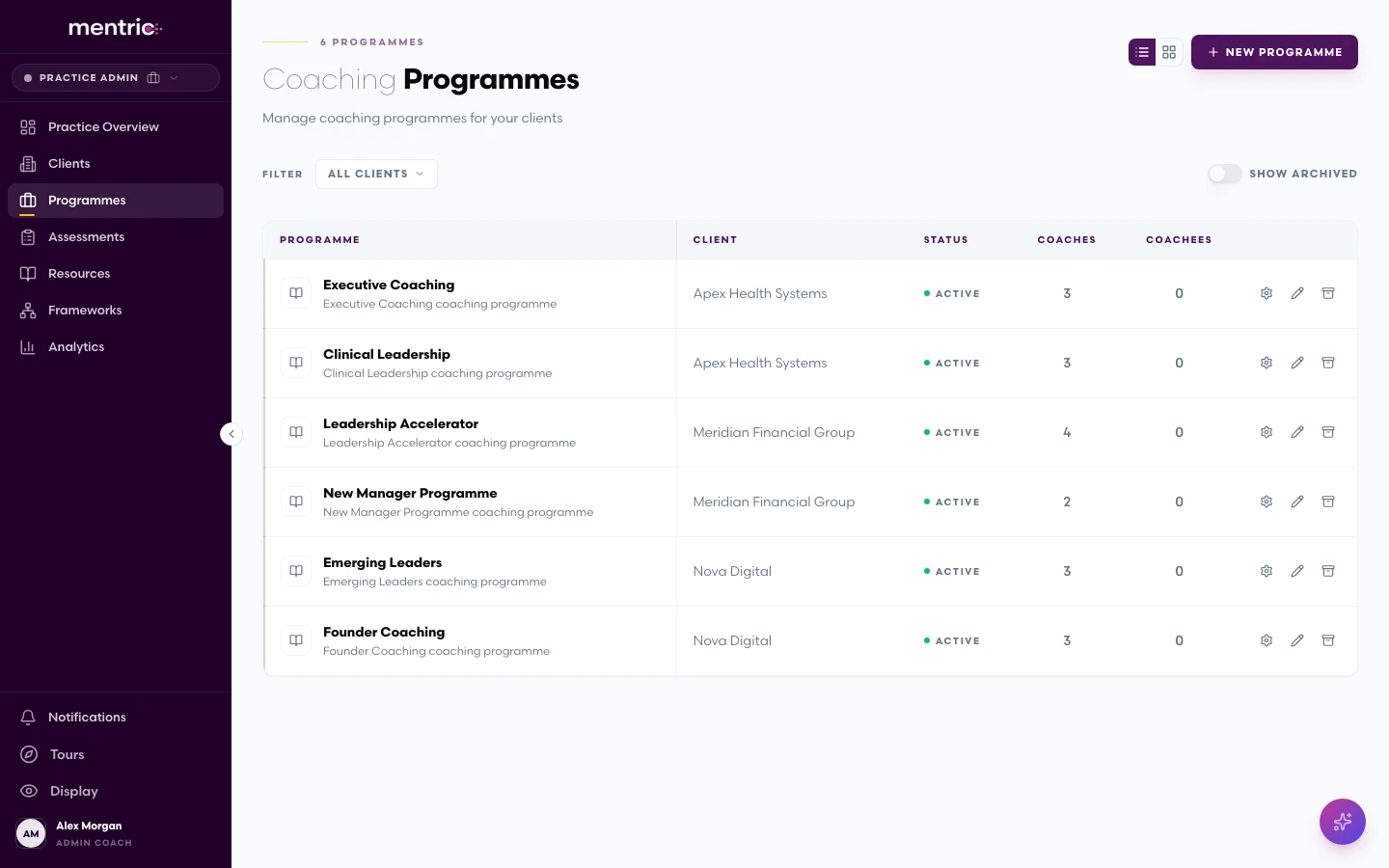Viewport: 1389px width, 868px height.
Task: Open settings for Executive Coaching programme
Action: 1266,293
